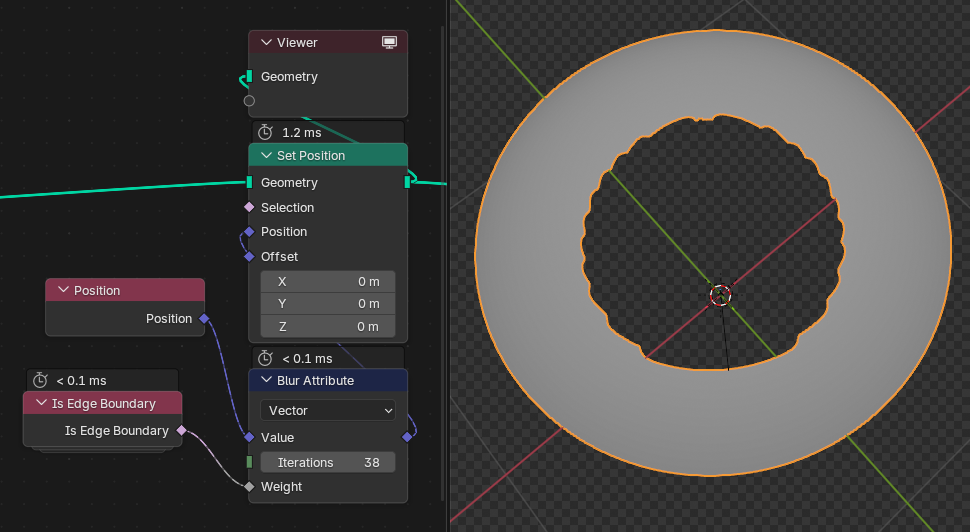Viewport: 970px width, 532px height.
Task: Click the 1.2 ms timing label
Action: click(301, 132)
